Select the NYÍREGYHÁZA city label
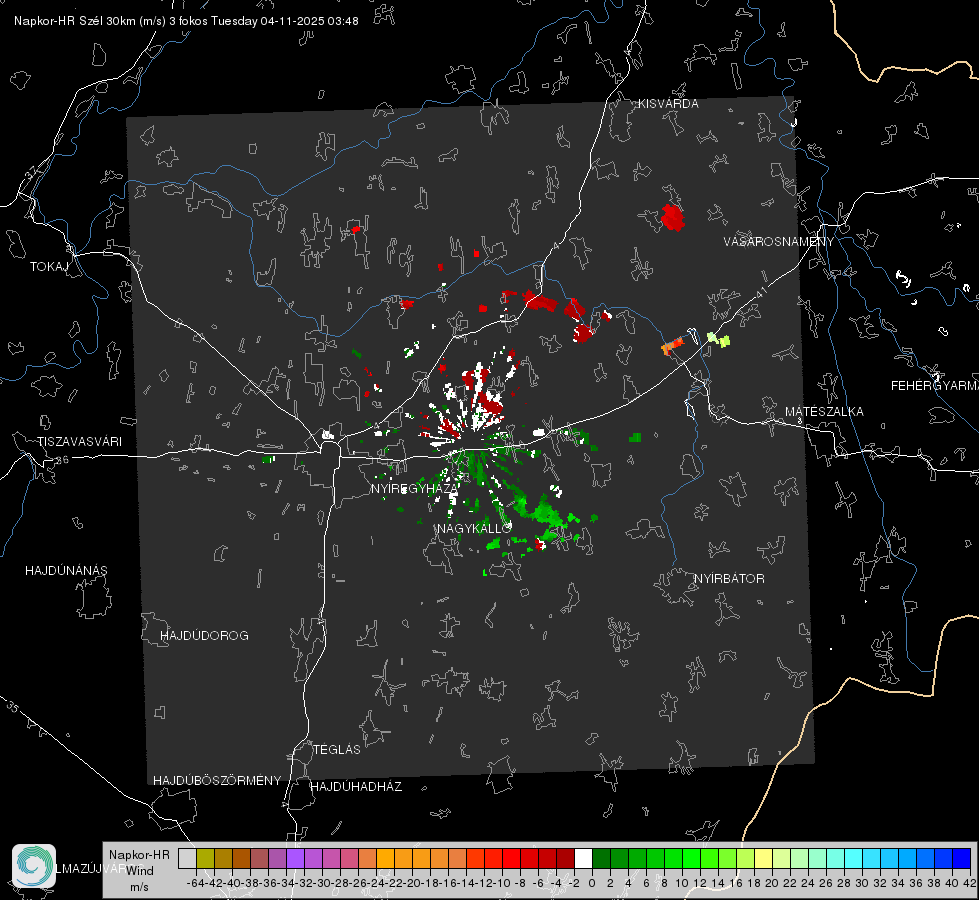The image size is (979, 900). [x=415, y=489]
